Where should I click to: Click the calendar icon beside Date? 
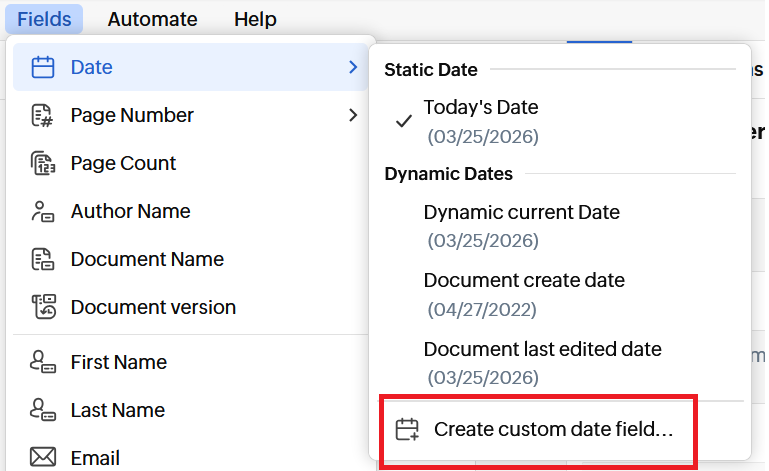[x=42, y=68]
